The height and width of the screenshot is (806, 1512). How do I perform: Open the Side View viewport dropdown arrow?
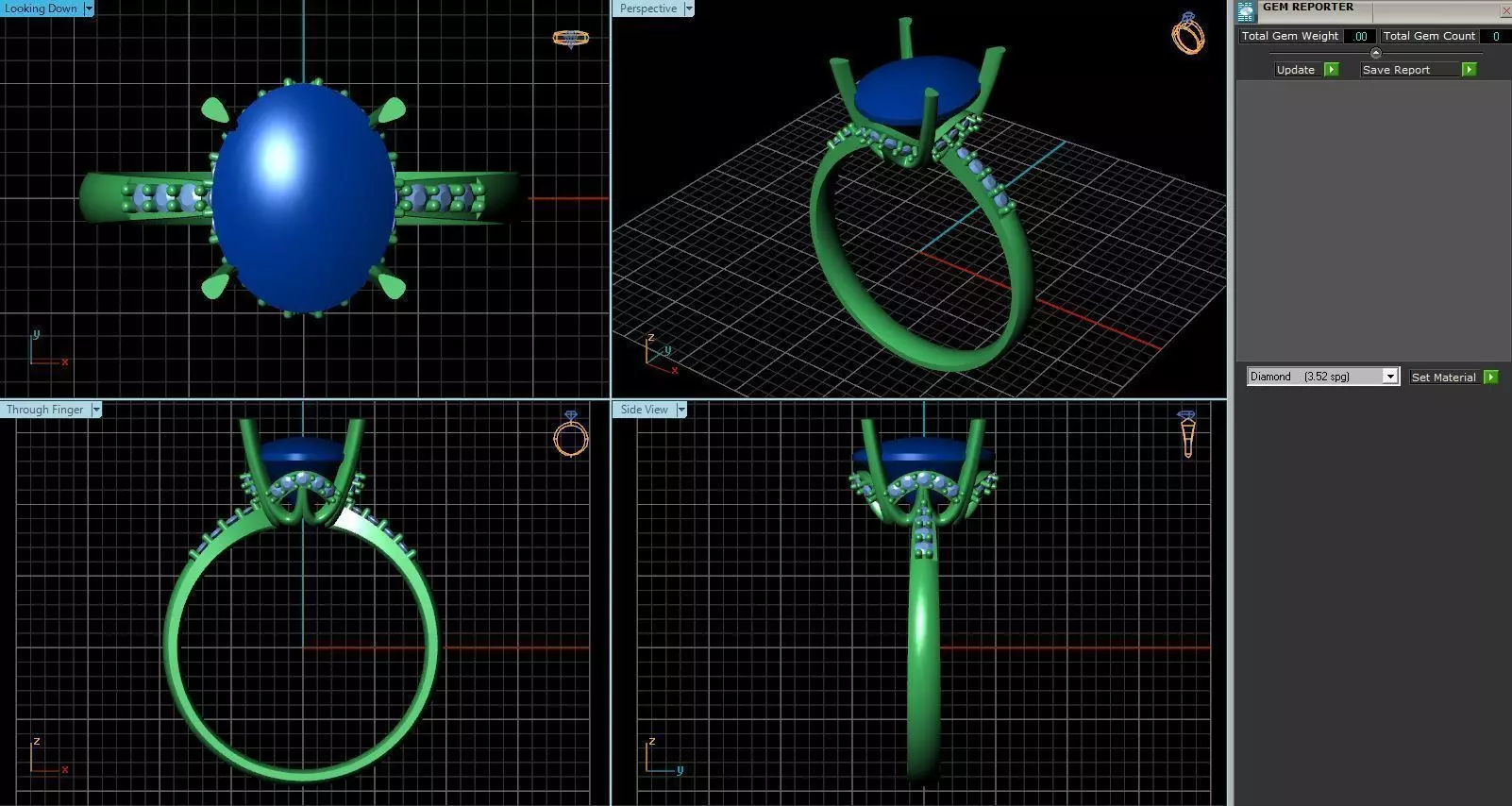[x=681, y=410]
